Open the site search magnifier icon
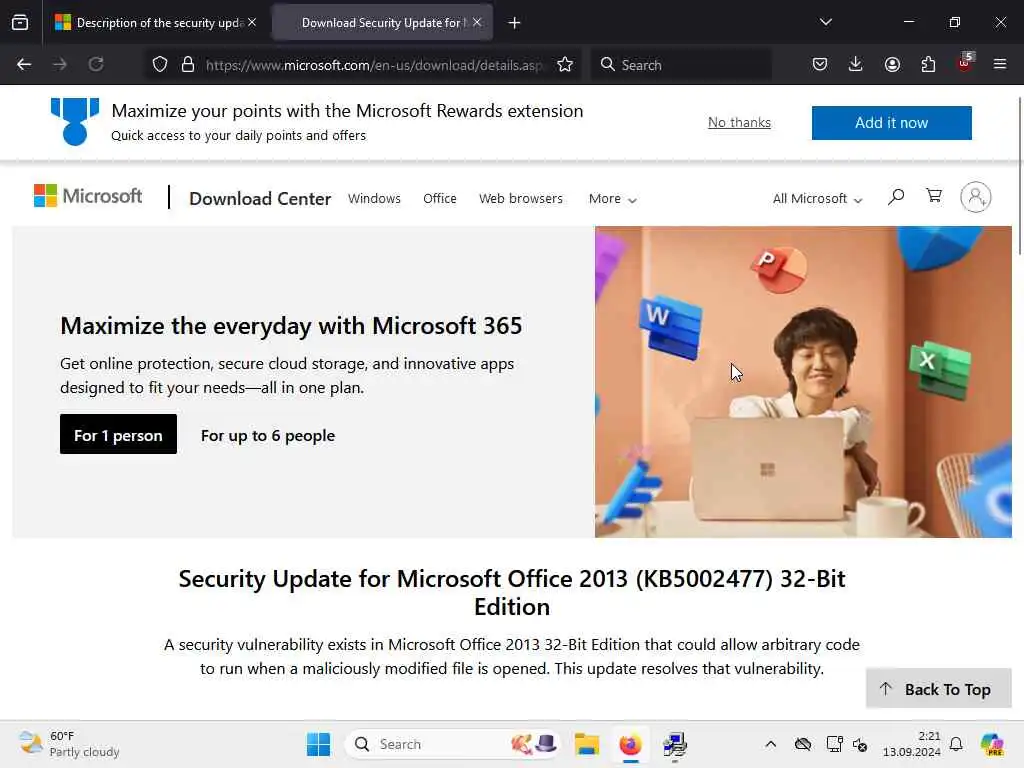This screenshot has height=768, width=1024. click(896, 196)
